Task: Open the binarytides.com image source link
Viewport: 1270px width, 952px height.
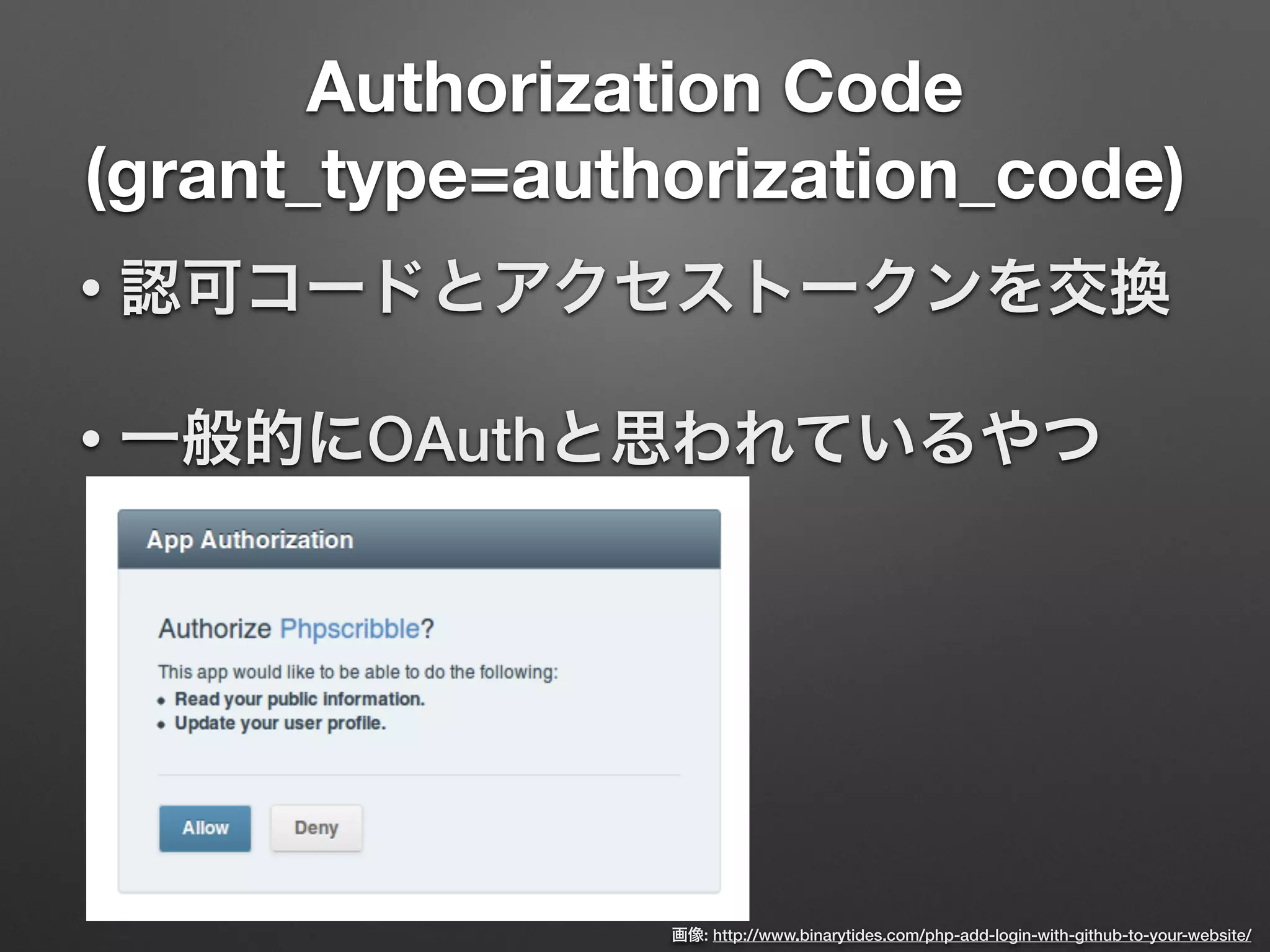Action: click(982, 935)
